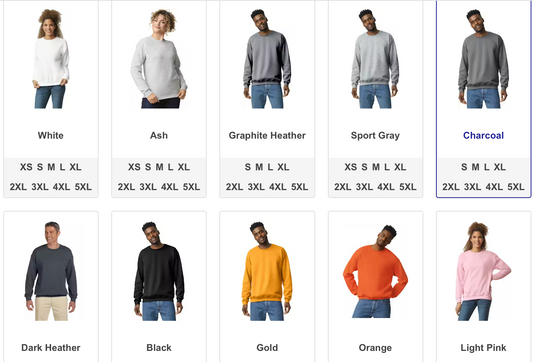Choose the Graphite Heather sweatshirt image
The height and width of the screenshot is (362, 533).
[267, 58]
